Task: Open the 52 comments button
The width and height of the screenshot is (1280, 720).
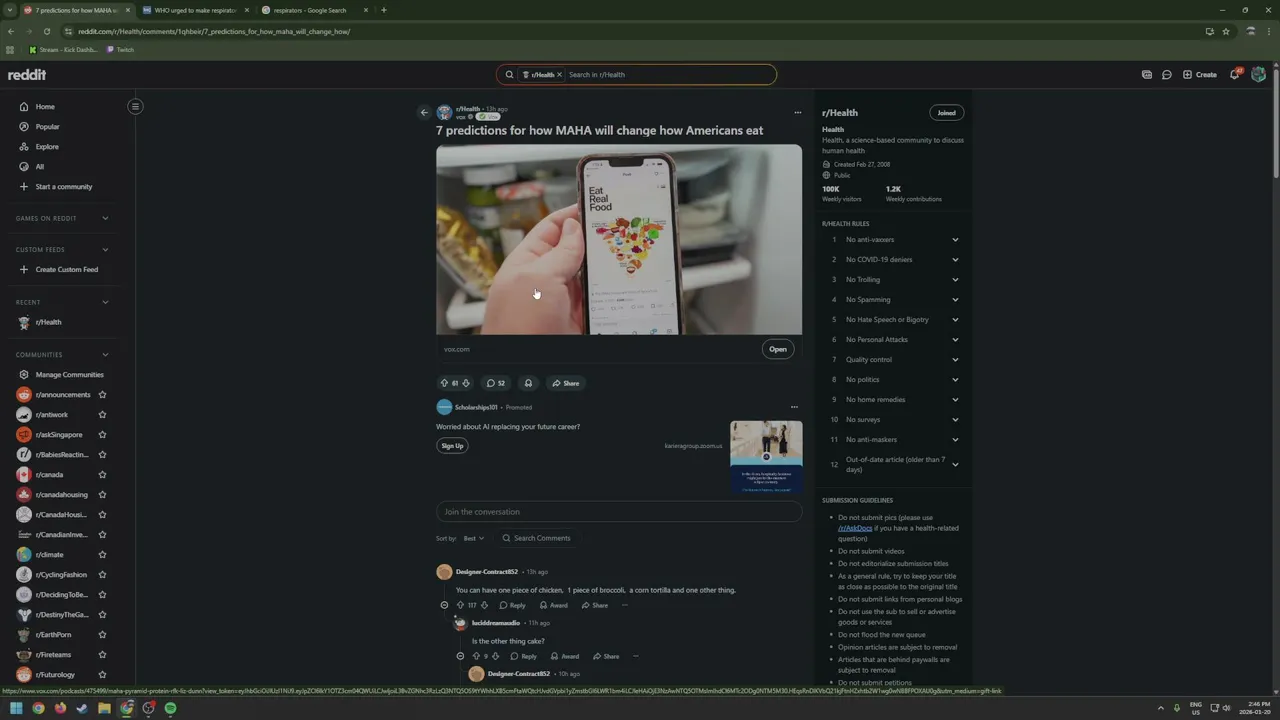Action: click(x=495, y=383)
